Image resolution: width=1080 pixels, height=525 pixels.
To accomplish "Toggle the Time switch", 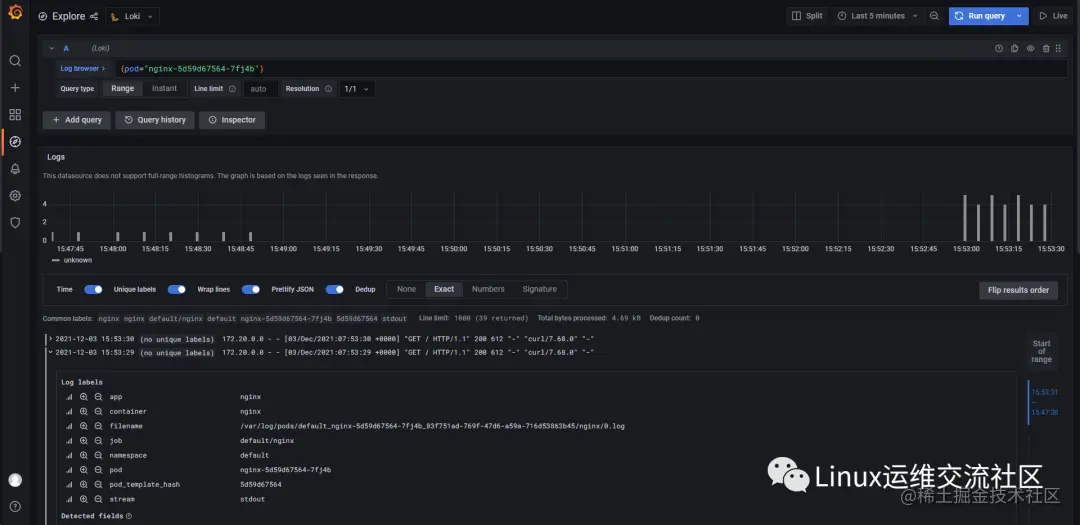I will pyautogui.click(x=93, y=289).
